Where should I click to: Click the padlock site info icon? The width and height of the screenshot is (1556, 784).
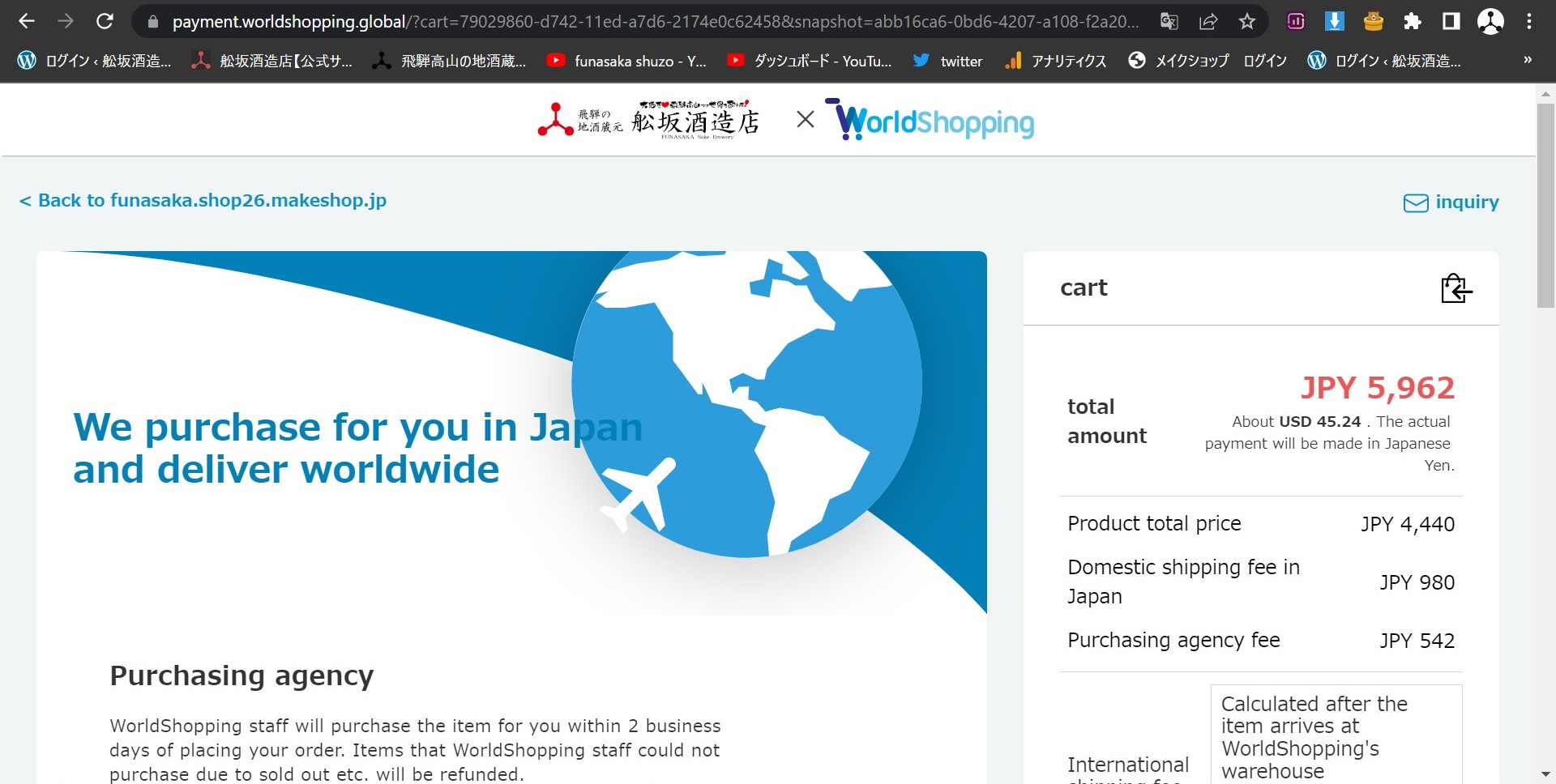[152, 22]
